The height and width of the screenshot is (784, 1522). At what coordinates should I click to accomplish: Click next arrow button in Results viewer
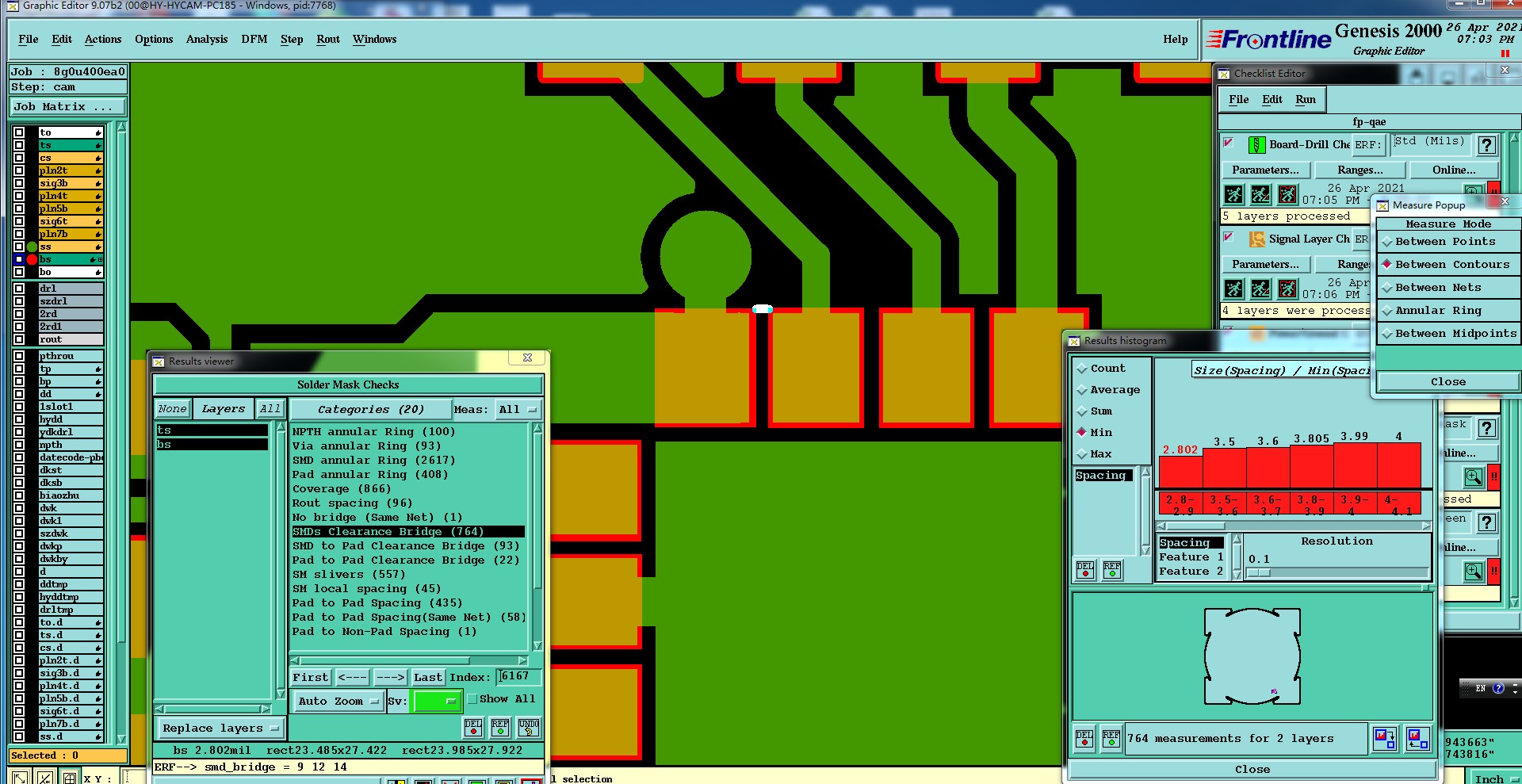tap(390, 678)
